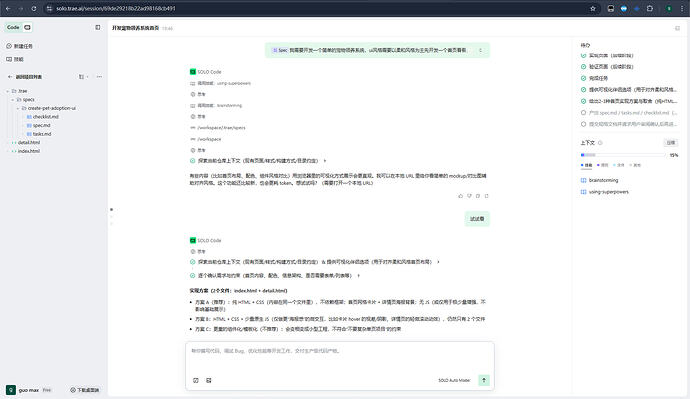Click the second SOLO Code logo icon
Viewport: 690px width, 399px height.
coord(193,240)
